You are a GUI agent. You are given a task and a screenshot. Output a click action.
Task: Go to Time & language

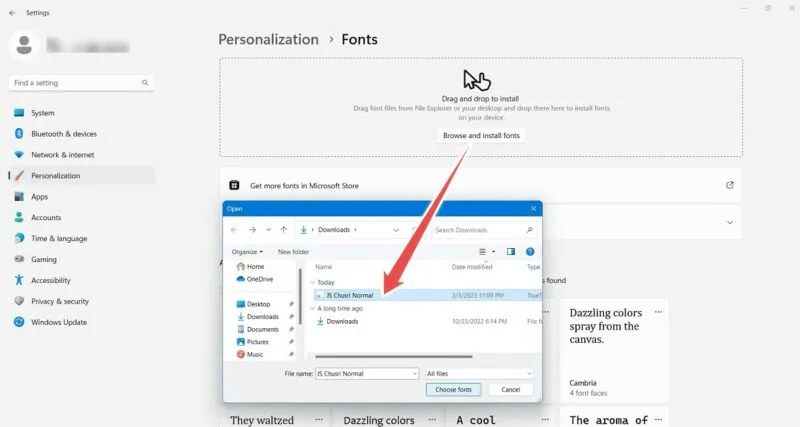(82, 238)
